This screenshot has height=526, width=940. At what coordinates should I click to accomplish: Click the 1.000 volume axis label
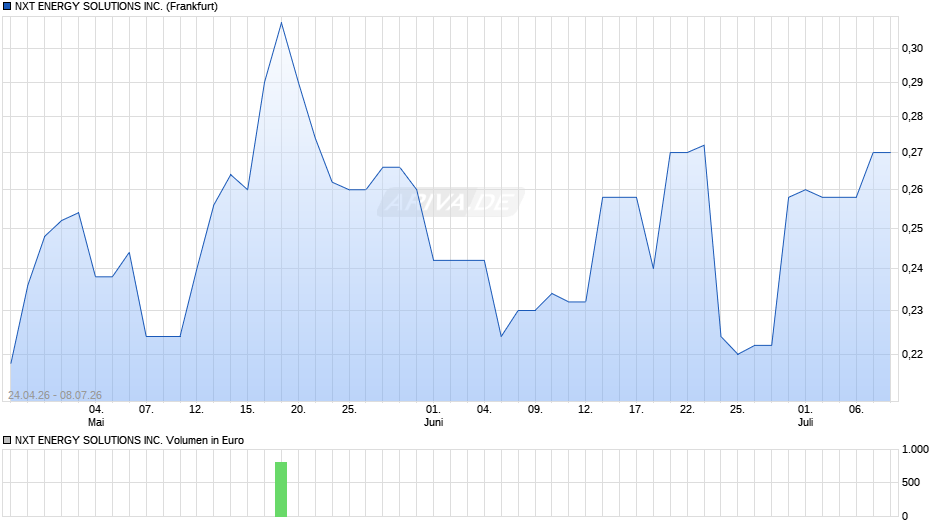[915, 449]
